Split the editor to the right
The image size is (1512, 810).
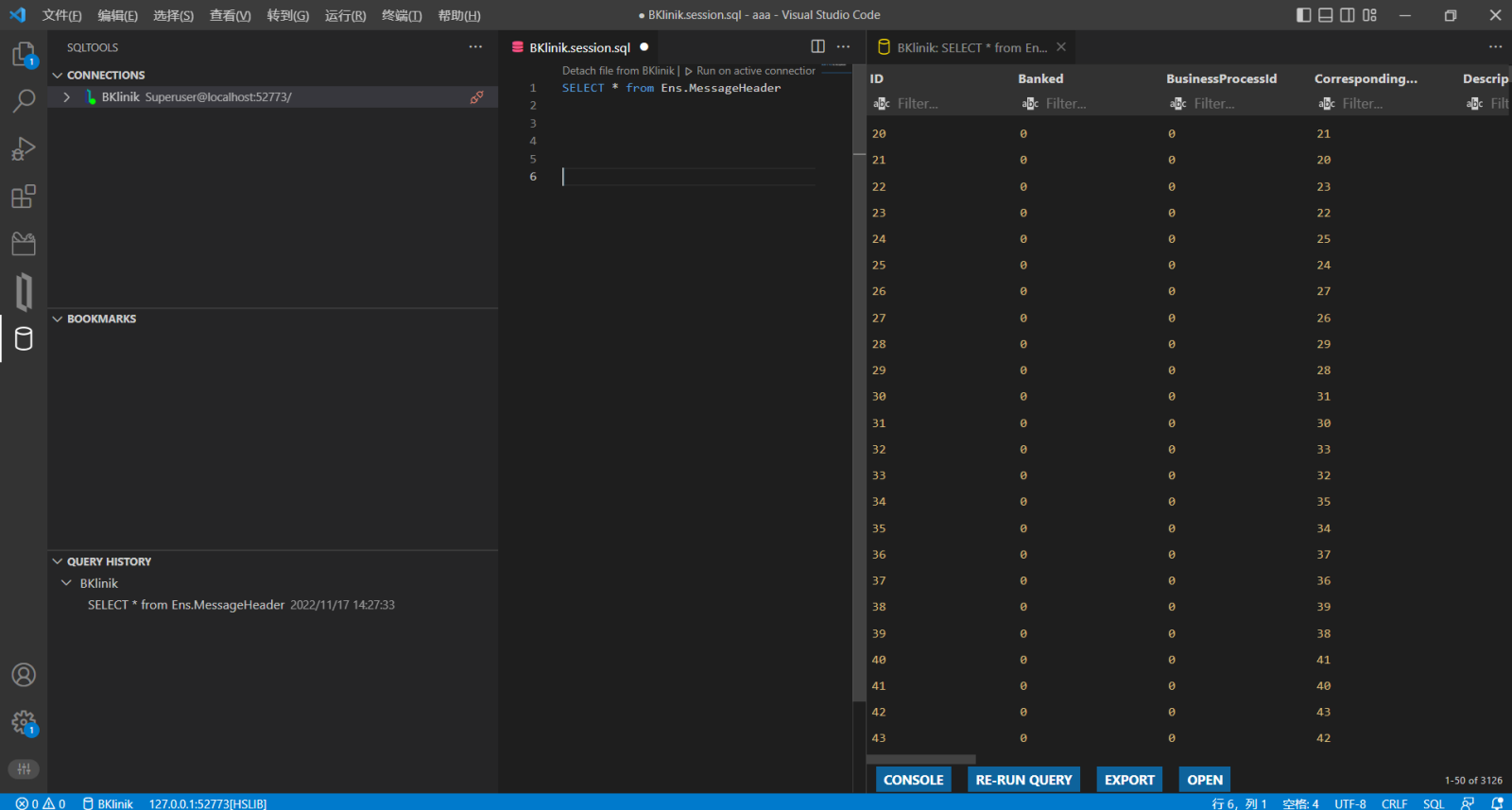point(817,46)
